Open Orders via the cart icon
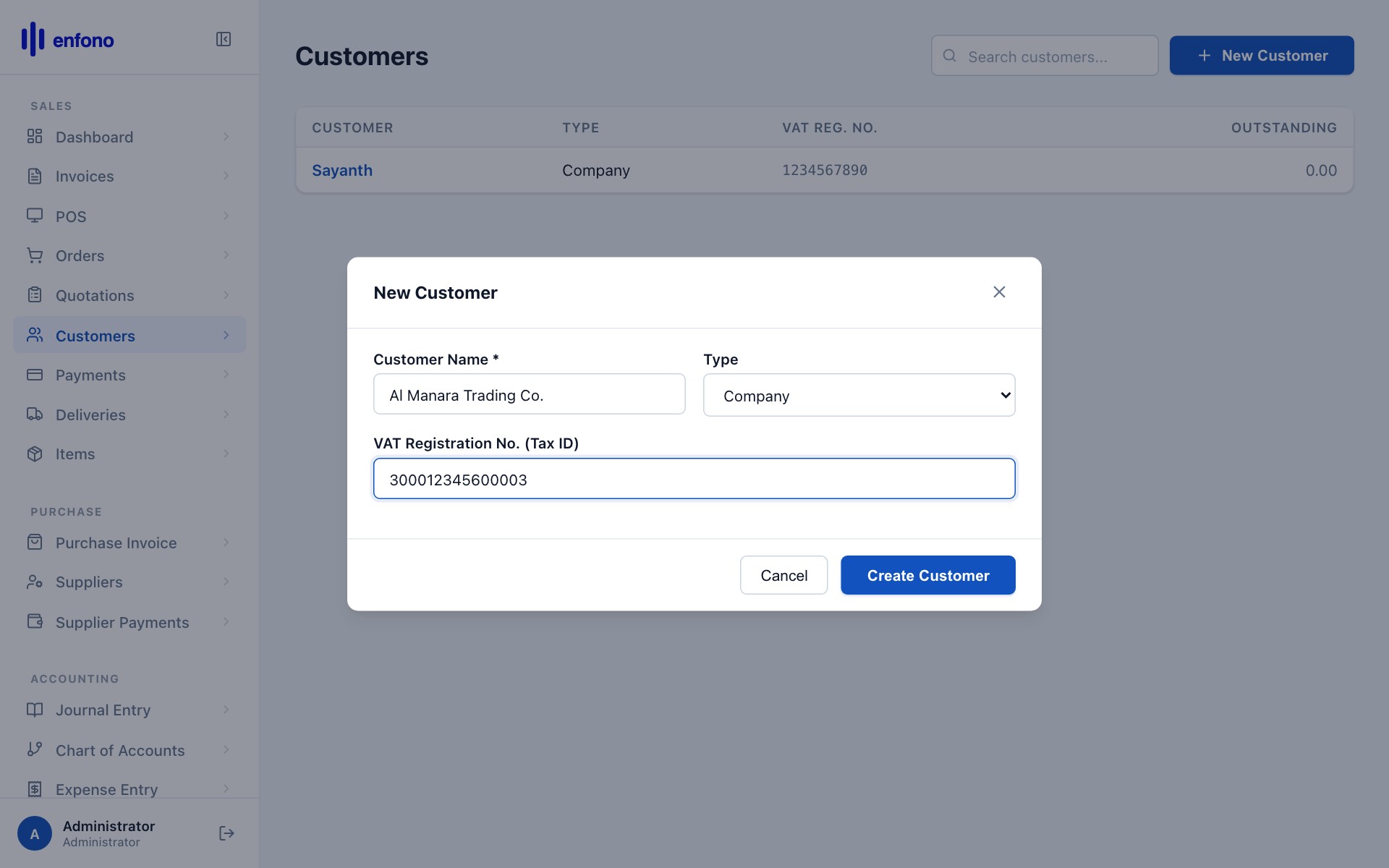 point(35,255)
